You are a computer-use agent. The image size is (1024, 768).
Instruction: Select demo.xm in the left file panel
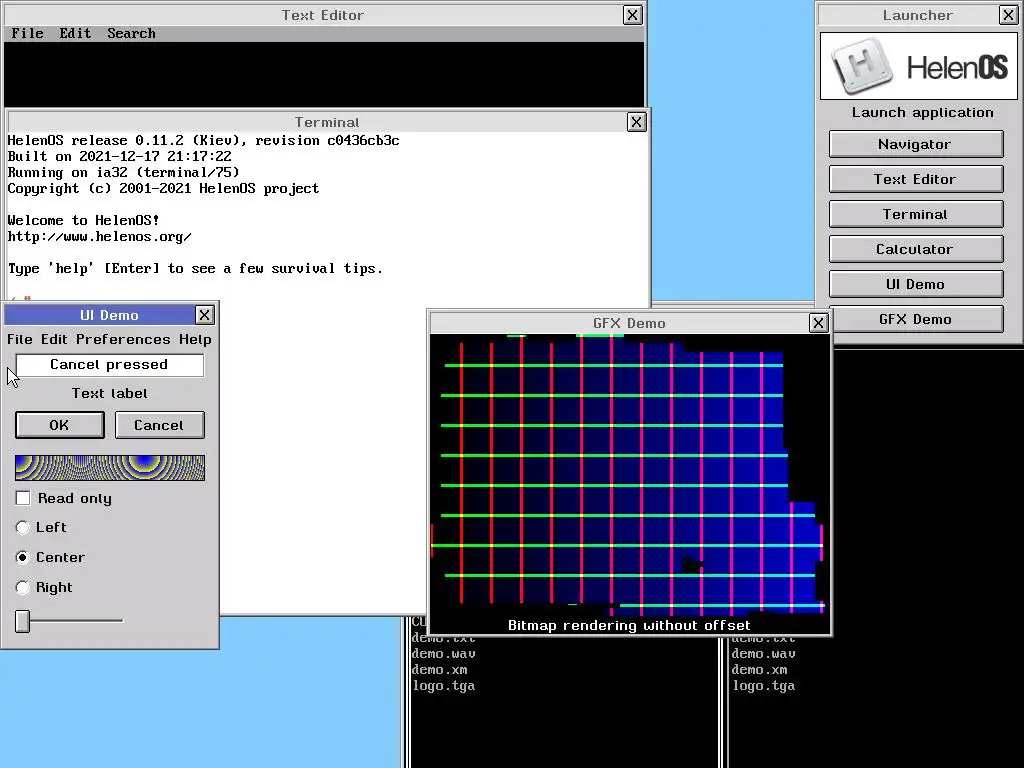pos(440,669)
